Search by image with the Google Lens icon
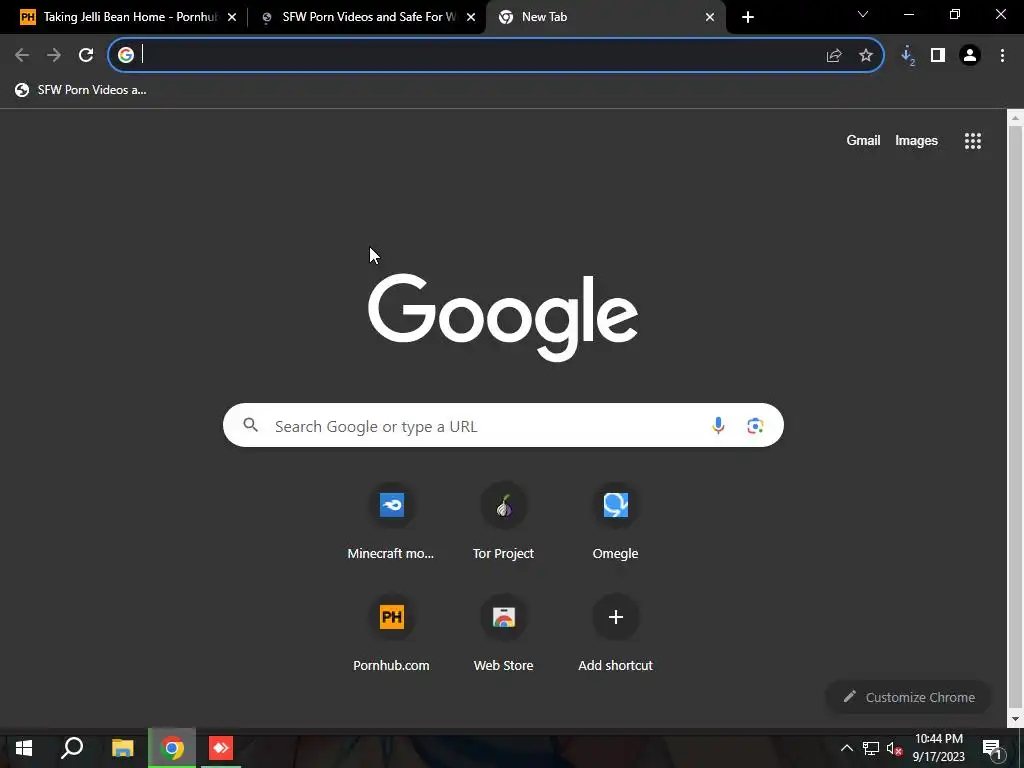 point(756,426)
